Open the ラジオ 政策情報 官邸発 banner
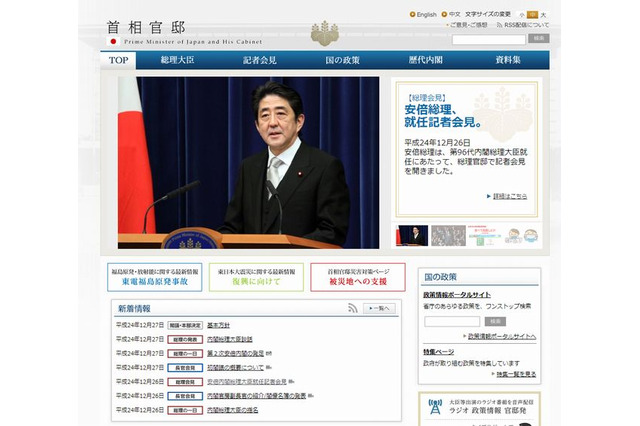This screenshot has height=426, width=640. 480,409
